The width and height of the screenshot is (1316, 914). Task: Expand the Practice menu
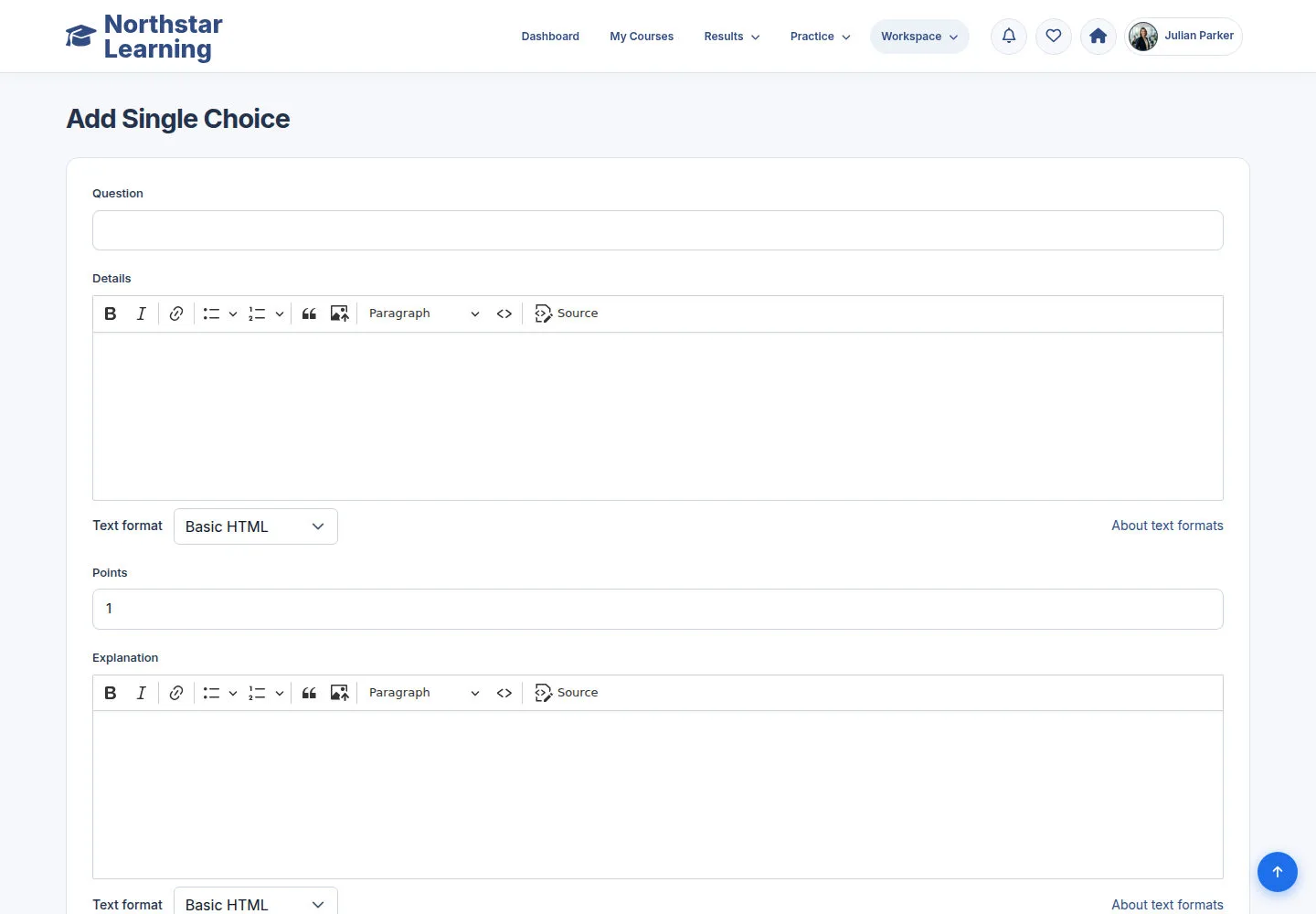coord(820,37)
